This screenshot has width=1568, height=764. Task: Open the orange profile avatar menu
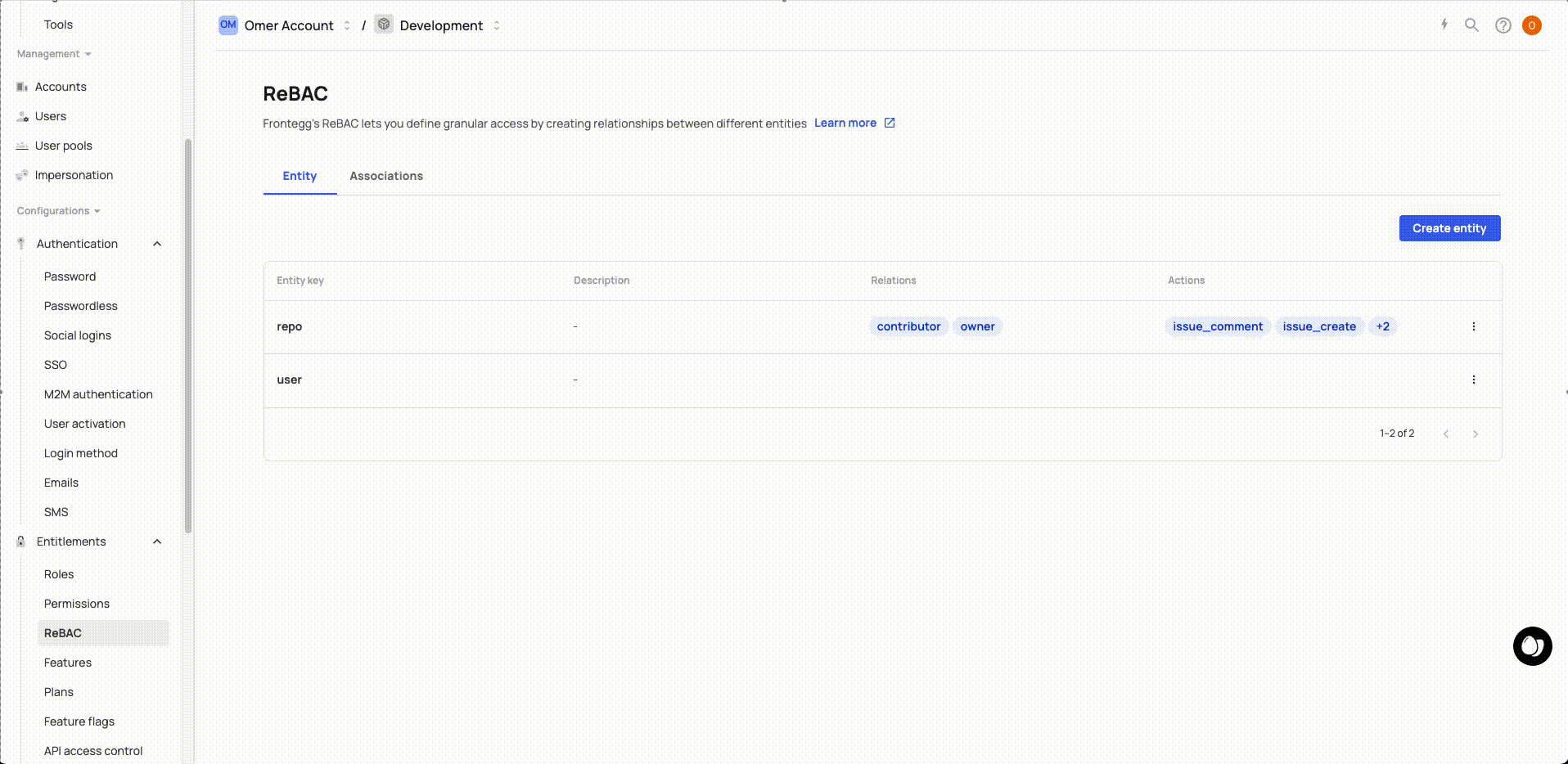1531,25
